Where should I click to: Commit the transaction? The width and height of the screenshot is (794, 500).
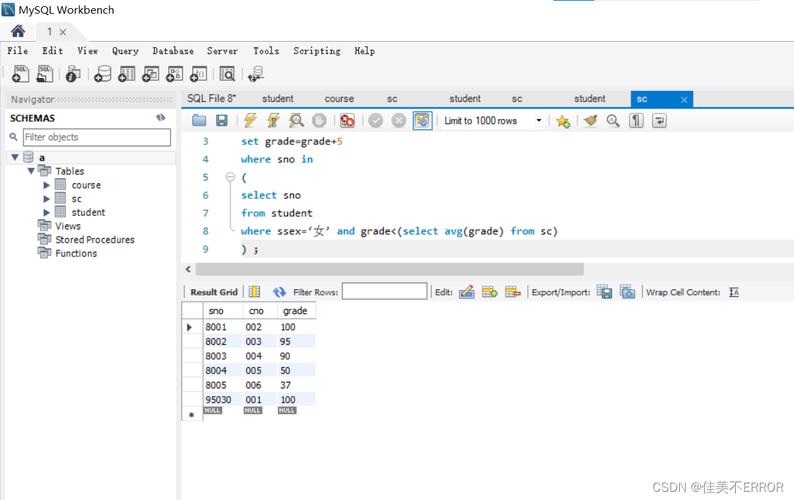(375, 121)
